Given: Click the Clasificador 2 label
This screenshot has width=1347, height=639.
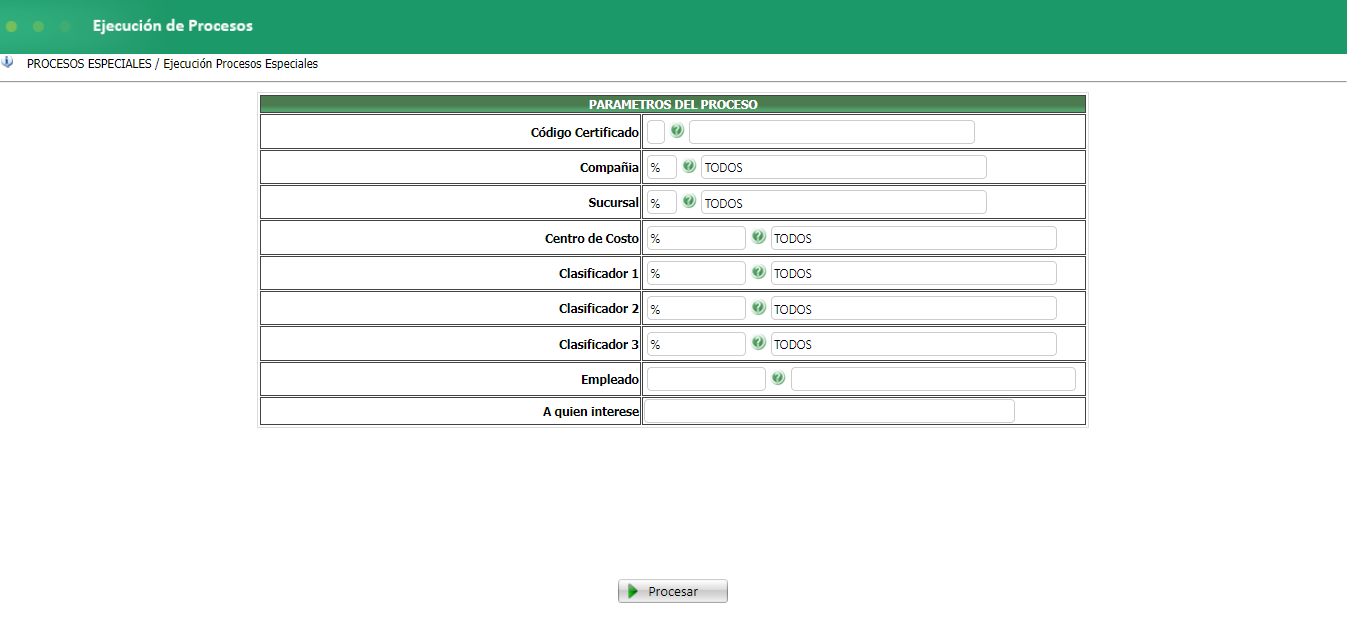Looking at the screenshot, I should pos(599,308).
